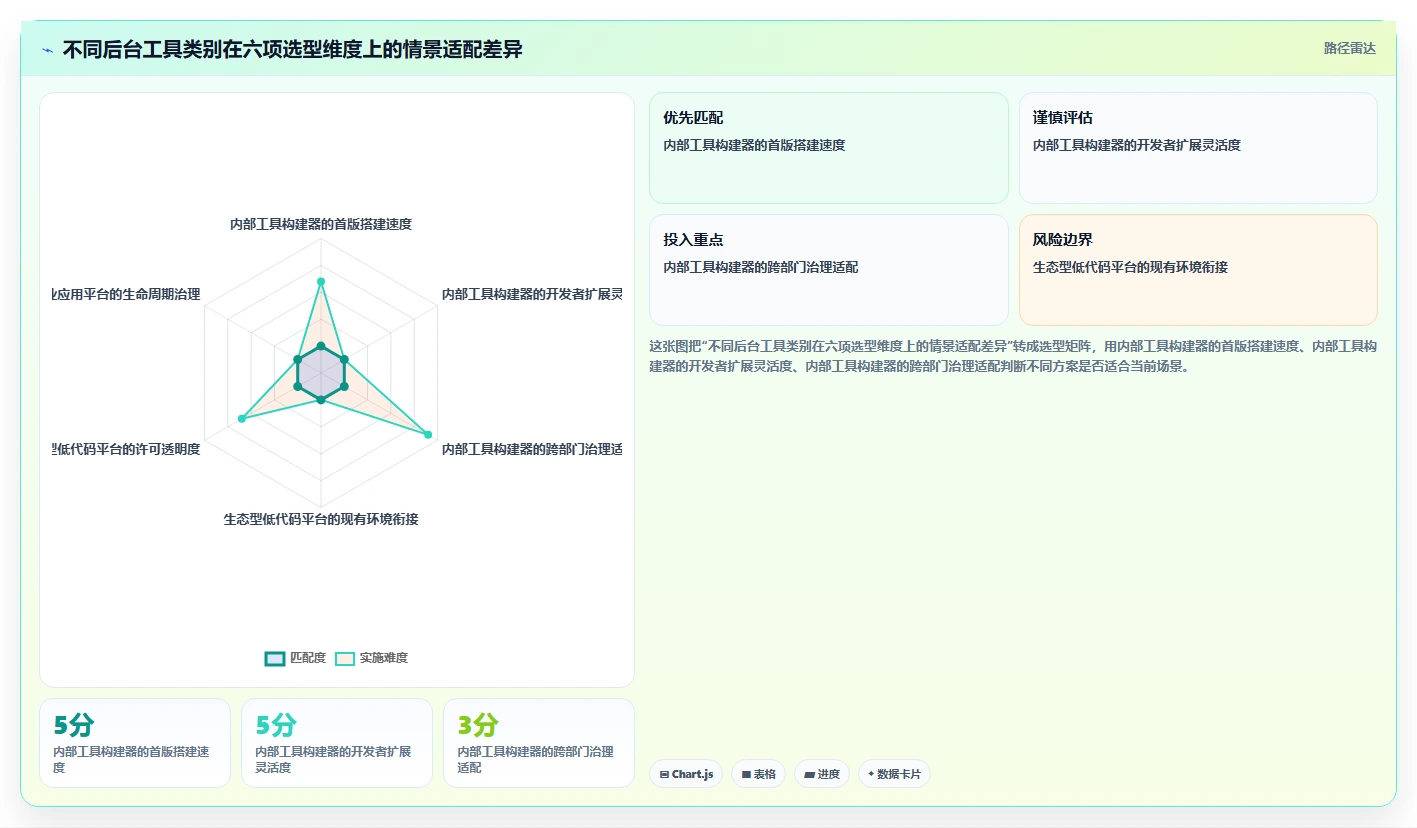Open the 风险边界 card
The height and width of the screenshot is (828, 1417).
[1198, 270]
